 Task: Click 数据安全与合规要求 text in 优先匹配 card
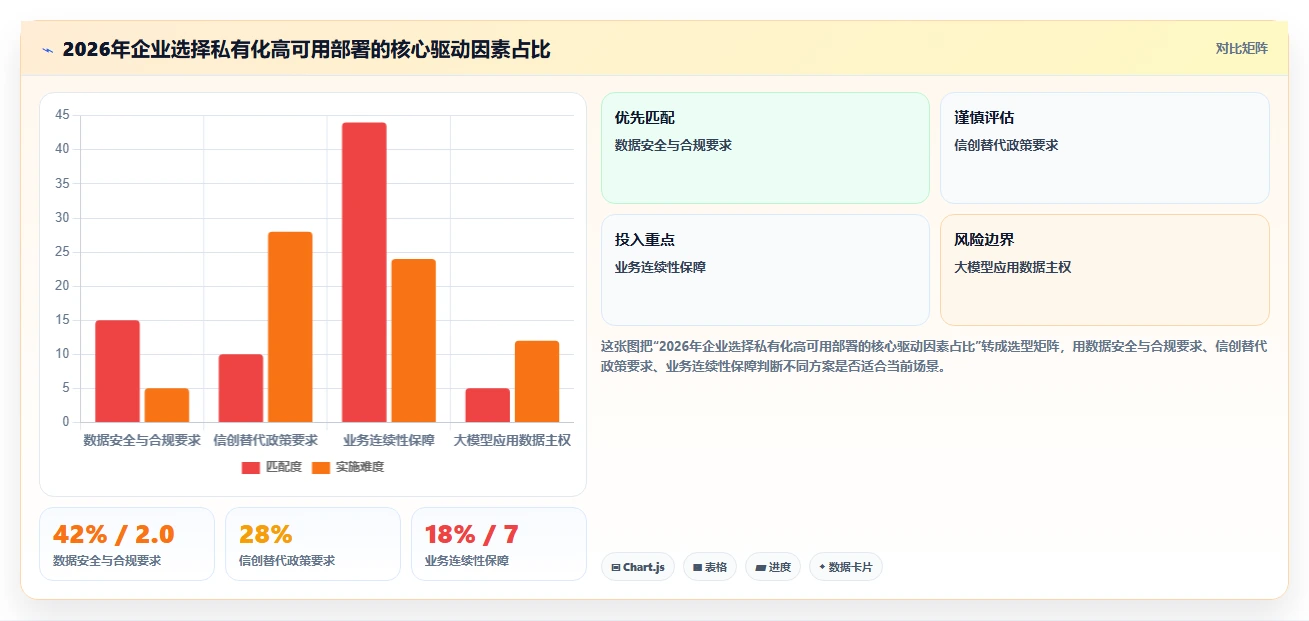tap(673, 145)
